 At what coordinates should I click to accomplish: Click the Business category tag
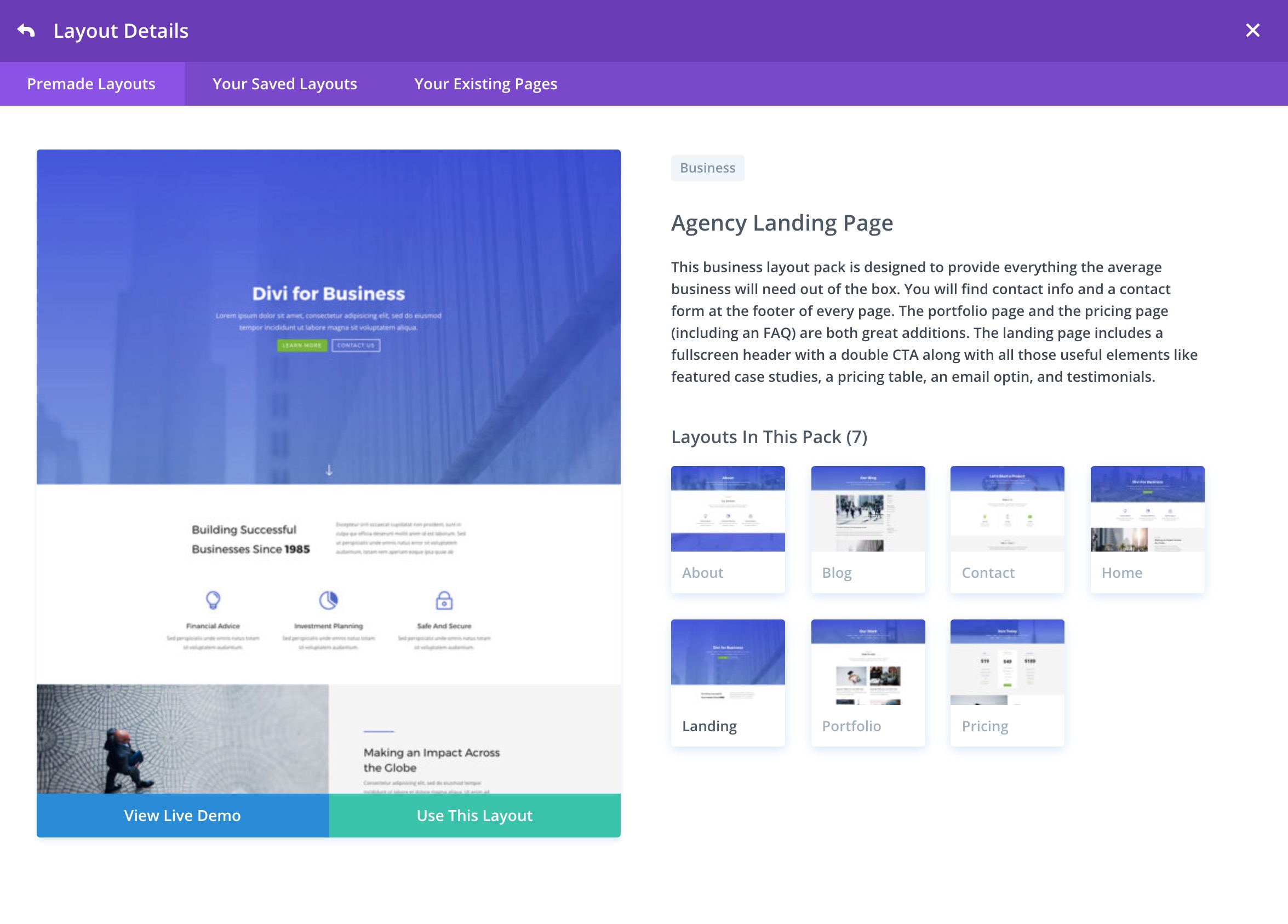707,168
